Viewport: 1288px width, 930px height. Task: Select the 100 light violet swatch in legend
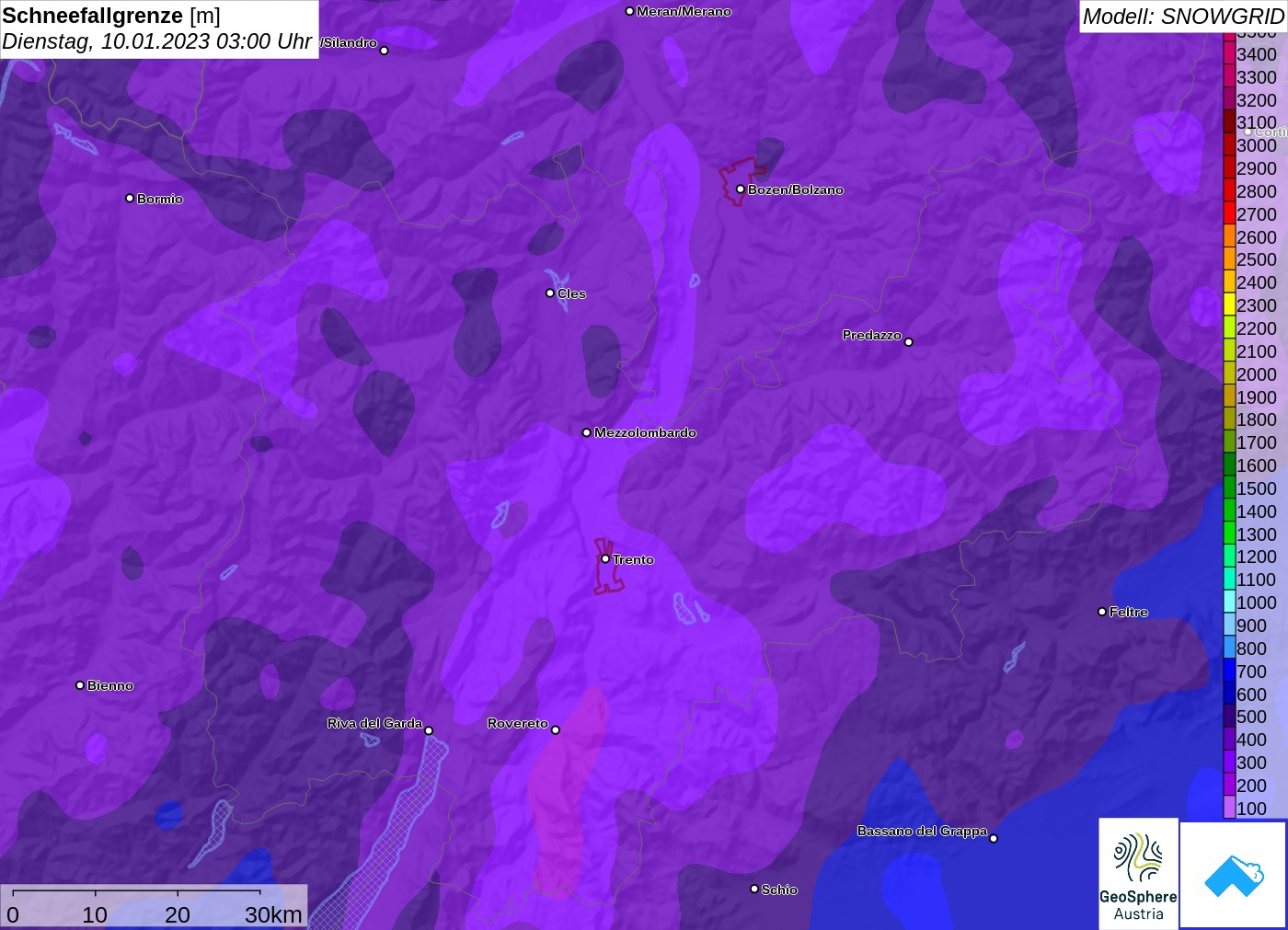coord(1229,808)
